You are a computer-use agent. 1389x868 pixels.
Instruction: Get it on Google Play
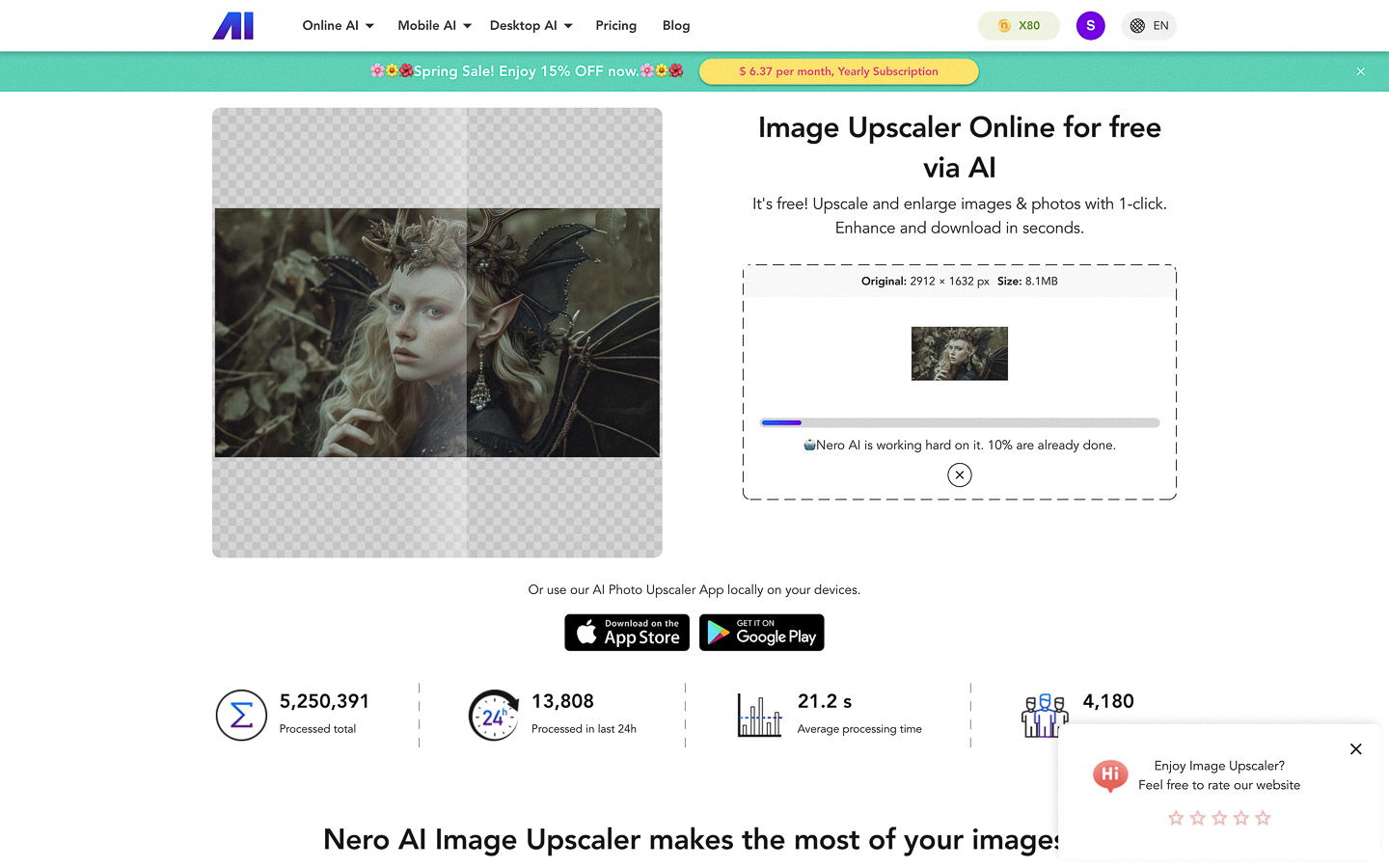(x=762, y=633)
